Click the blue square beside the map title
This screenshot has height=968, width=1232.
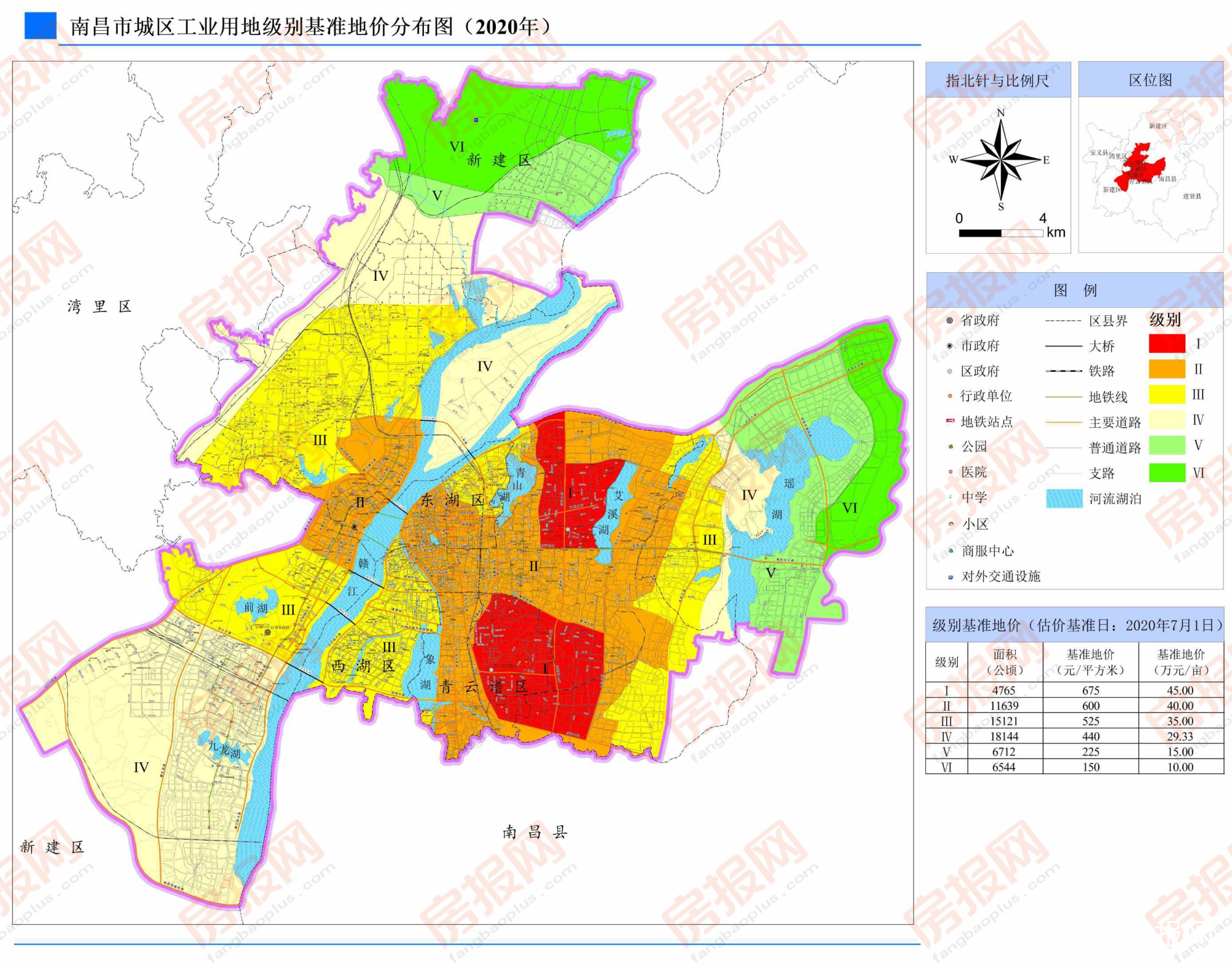tap(40, 26)
